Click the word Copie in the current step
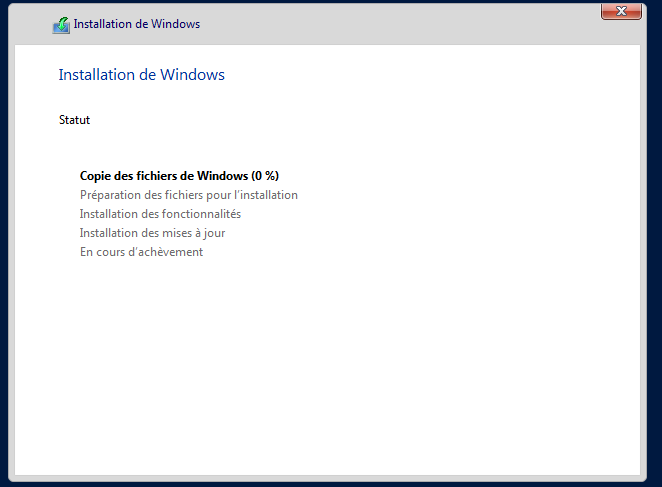 [96, 176]
